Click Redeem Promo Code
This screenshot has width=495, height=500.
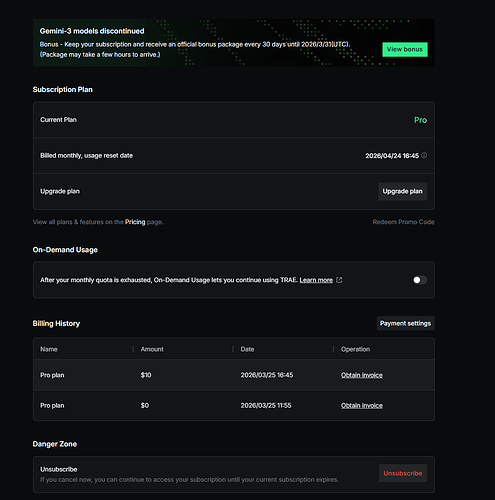pos(403,222)
